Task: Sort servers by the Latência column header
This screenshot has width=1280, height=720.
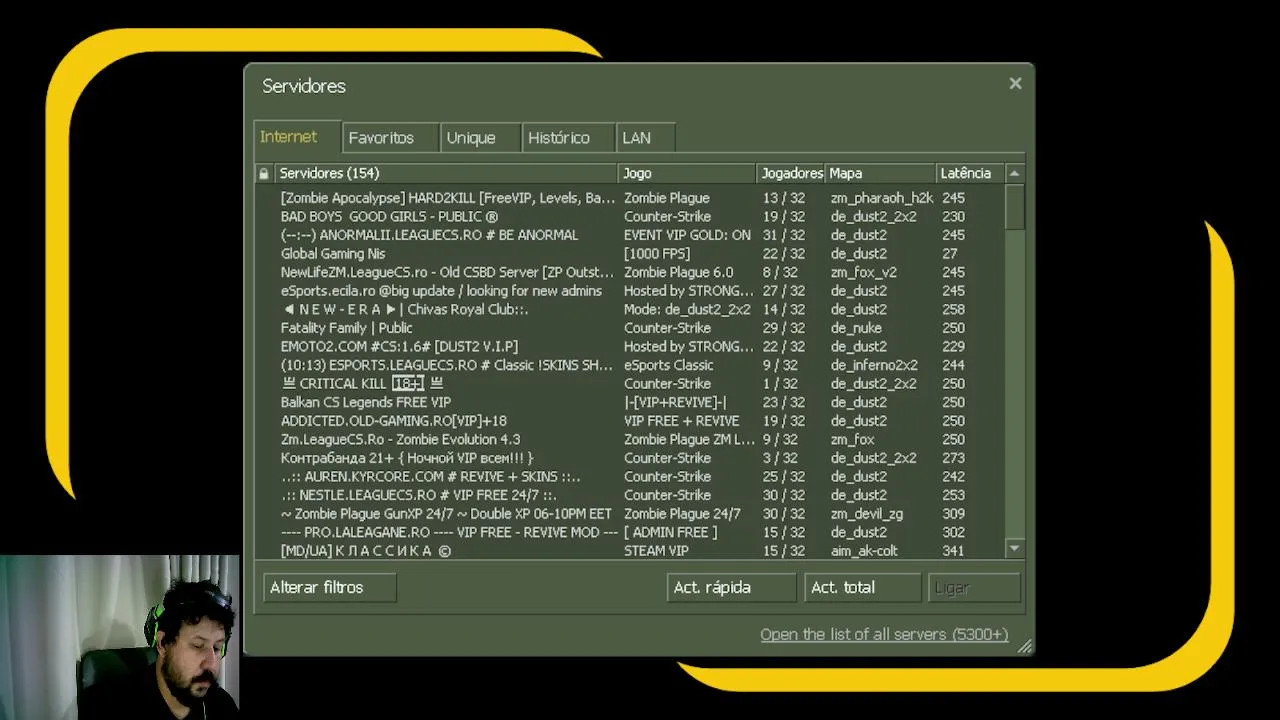Action: 970,173
